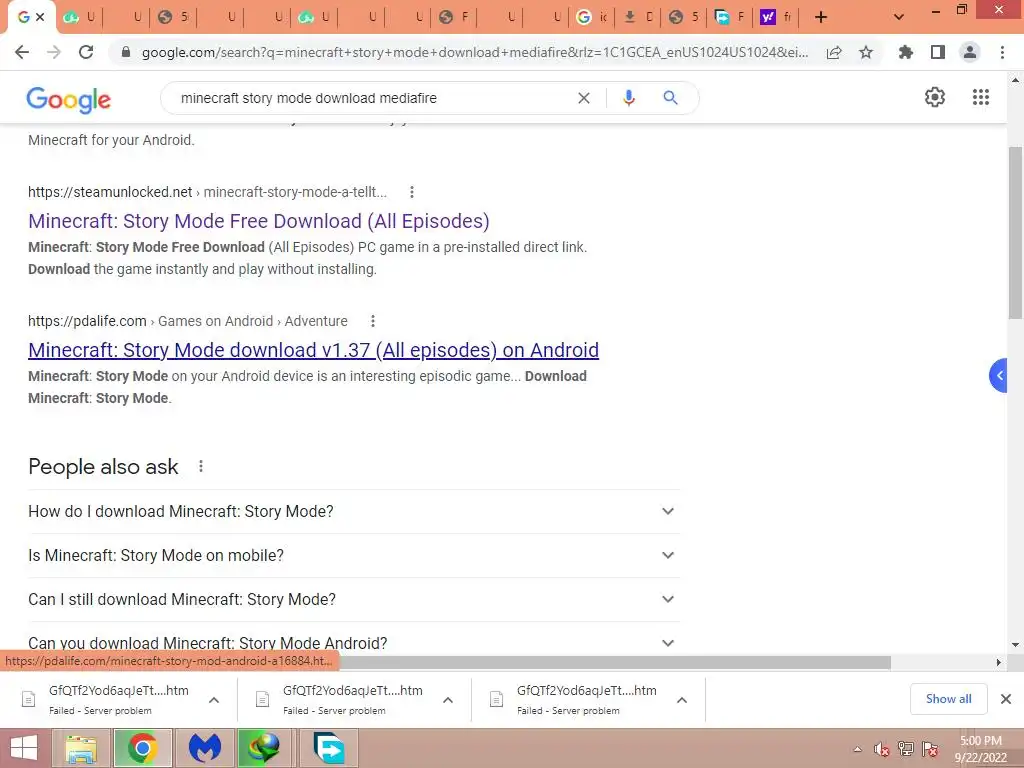Go back to the previous page

[22, 52]
